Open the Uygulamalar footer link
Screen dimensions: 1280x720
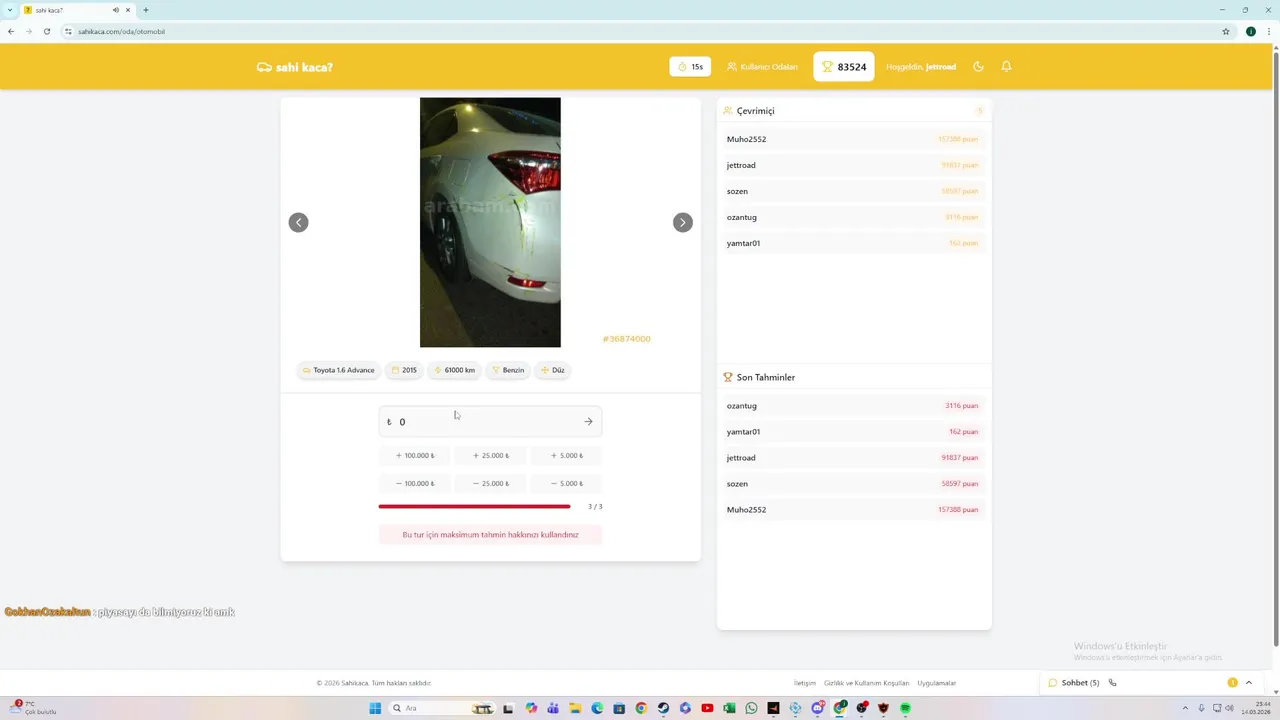(x=937, y=683)
